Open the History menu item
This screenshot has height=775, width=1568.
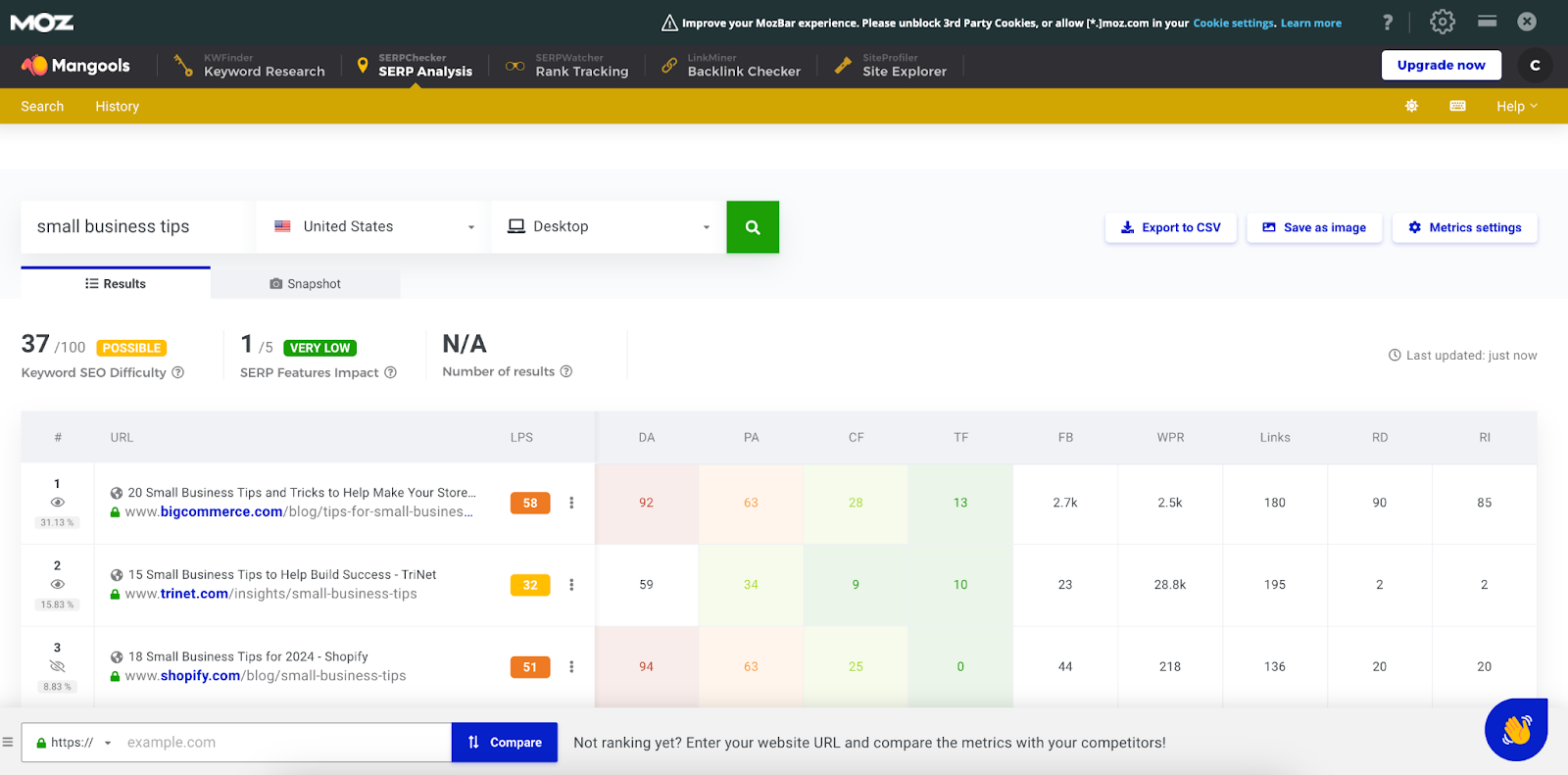117,106
